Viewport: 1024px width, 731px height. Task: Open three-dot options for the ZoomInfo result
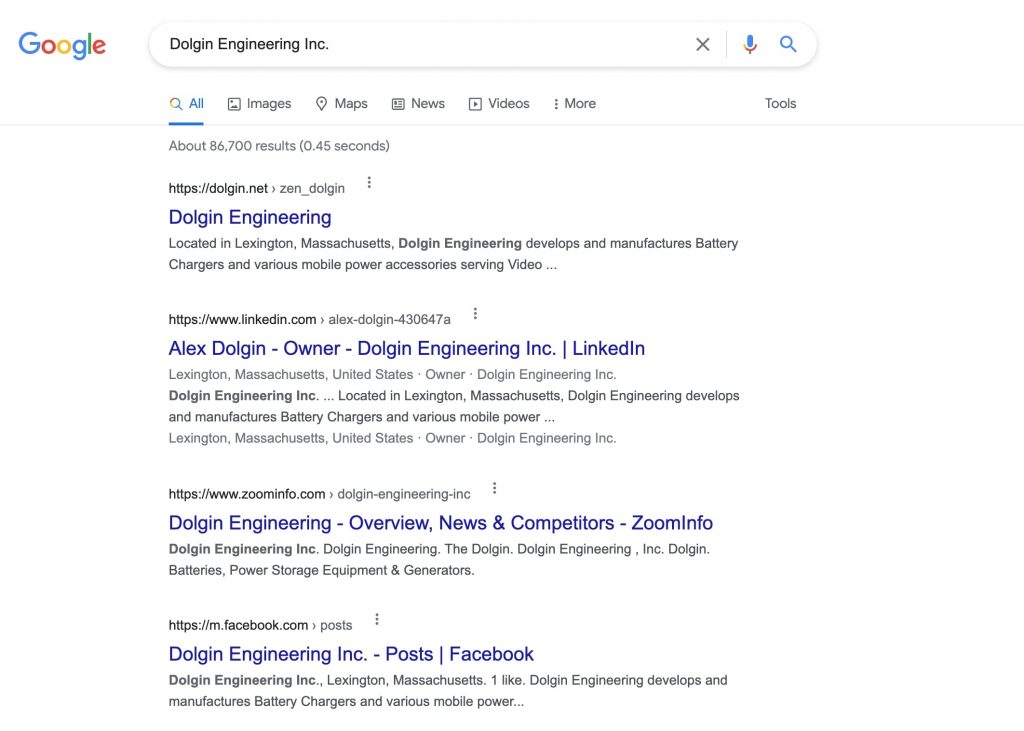tap(494, 488)
